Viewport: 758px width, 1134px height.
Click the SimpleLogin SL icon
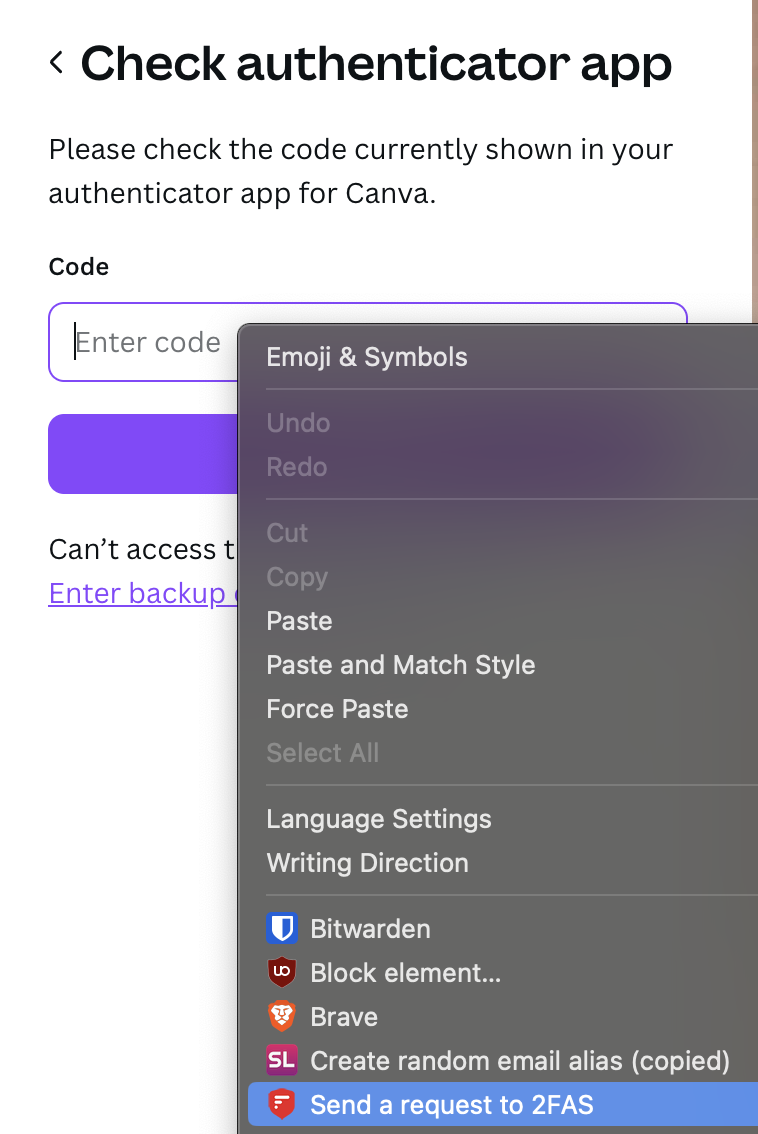282,1060
